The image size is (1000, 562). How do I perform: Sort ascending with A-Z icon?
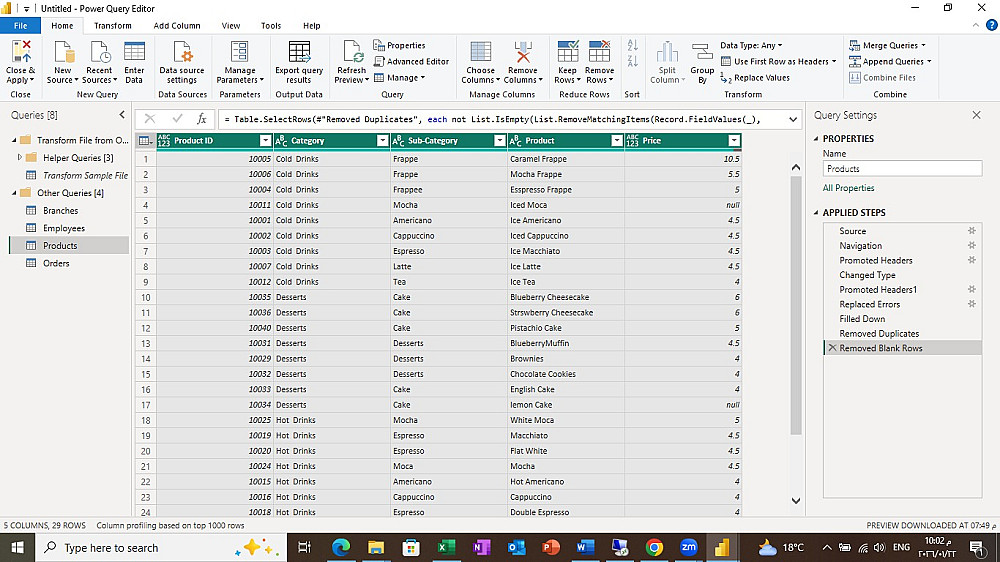click(x=632, y=45)
